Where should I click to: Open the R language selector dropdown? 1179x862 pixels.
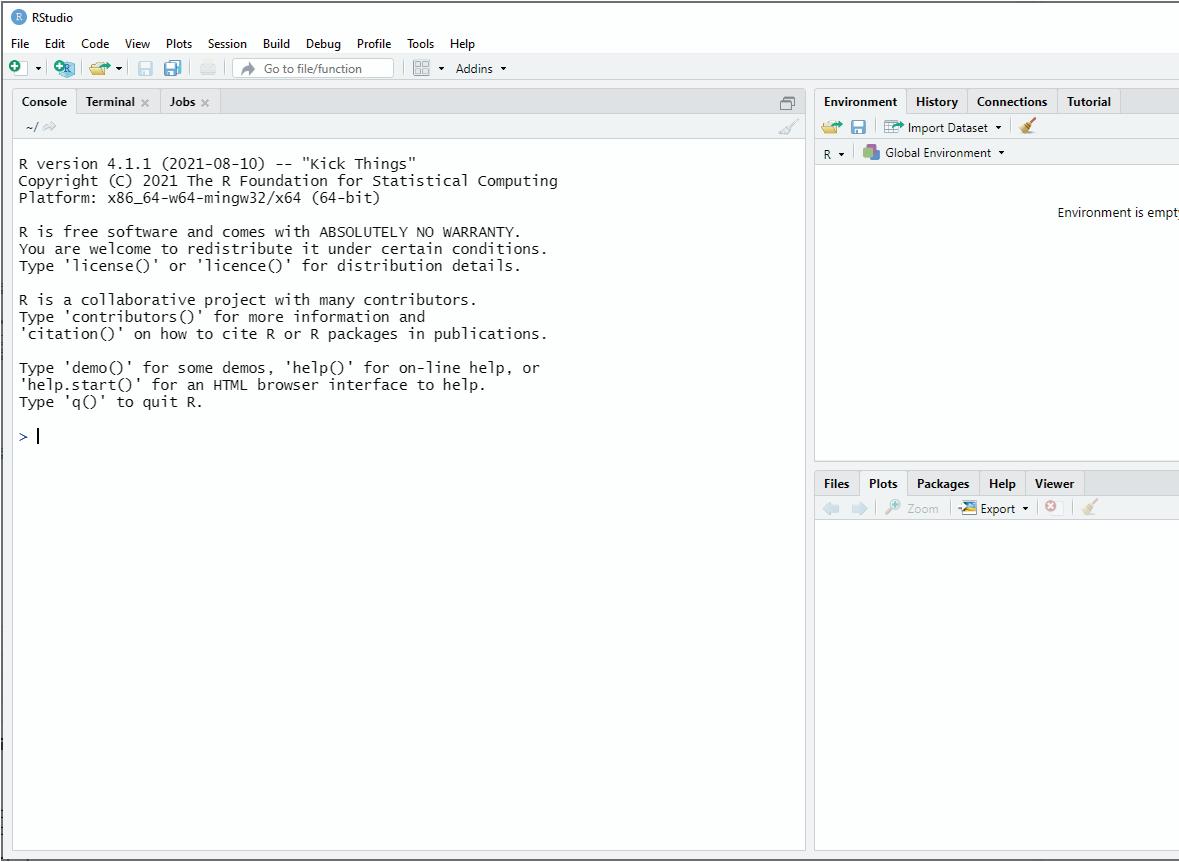point(833,153)
